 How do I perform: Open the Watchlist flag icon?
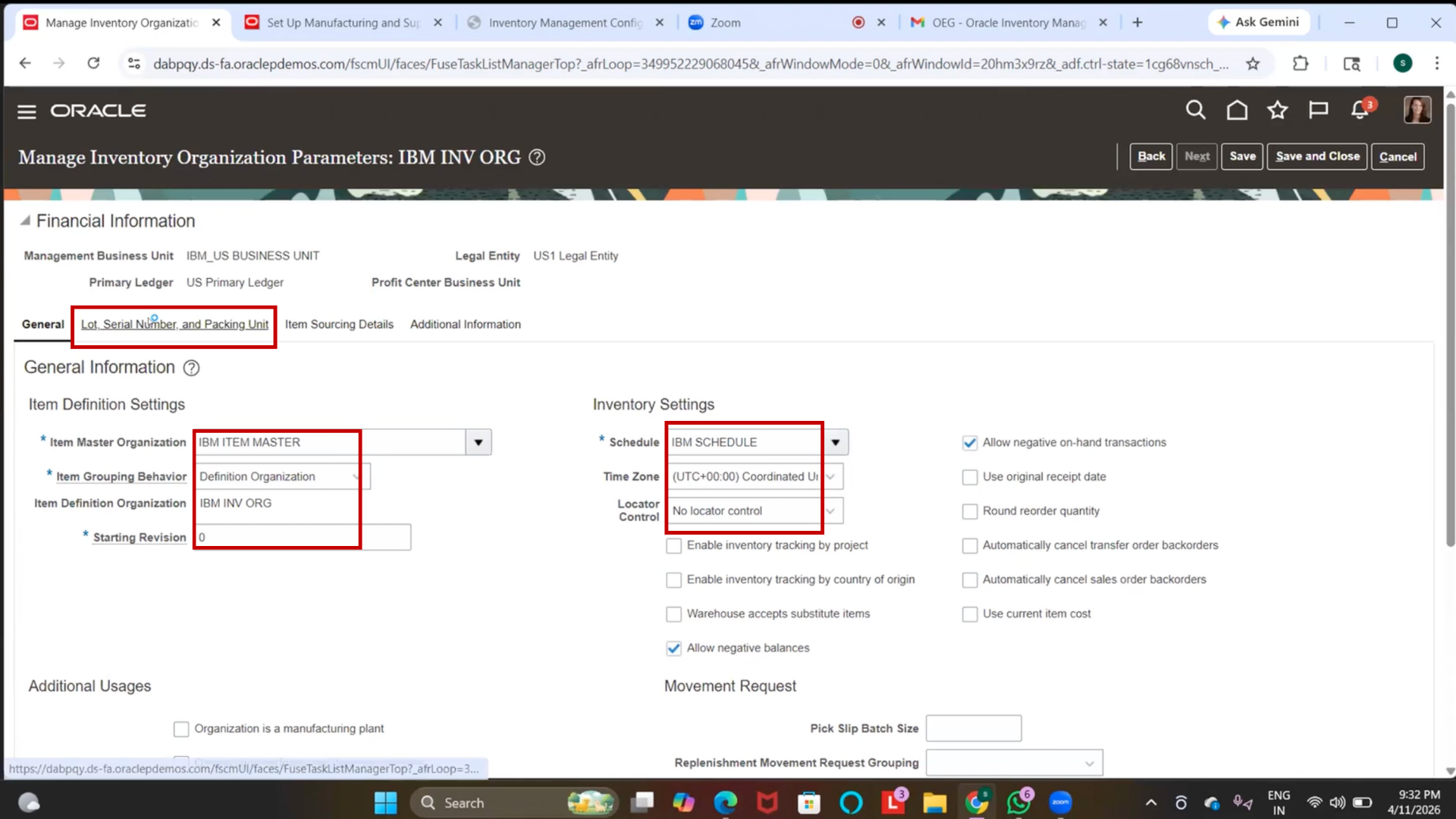click(1318, 110)
